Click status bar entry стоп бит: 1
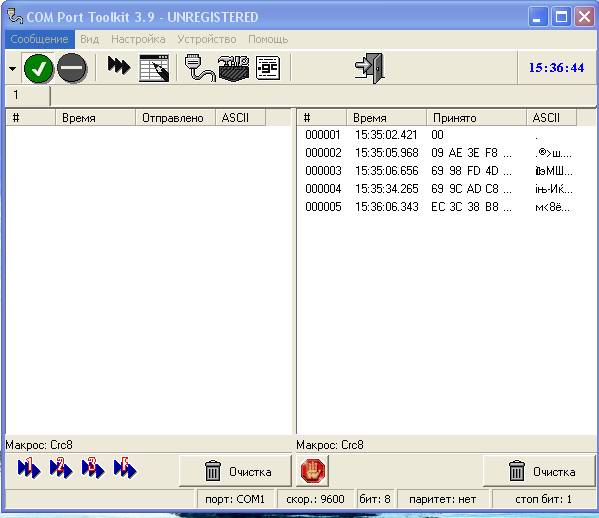The height and width of the screenshot is (518, 599). pyautogui.click(x=543, y=499)
